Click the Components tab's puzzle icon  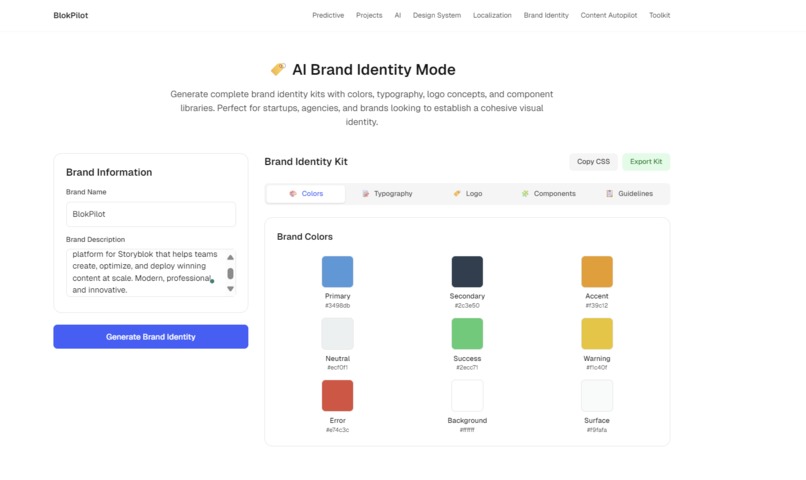tap(525, 194)
